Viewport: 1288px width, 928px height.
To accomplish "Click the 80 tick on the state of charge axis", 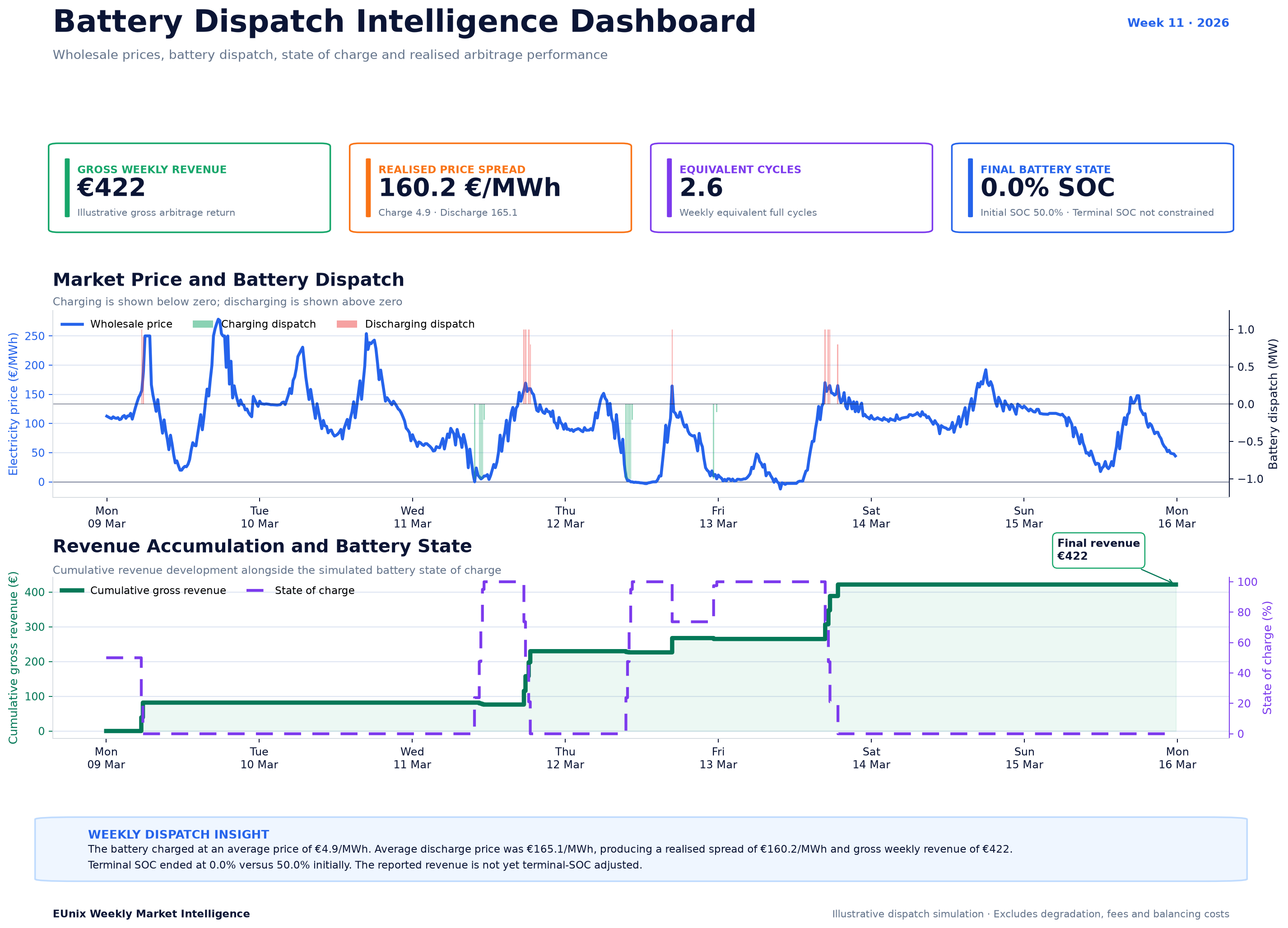I will (1244, 612).
